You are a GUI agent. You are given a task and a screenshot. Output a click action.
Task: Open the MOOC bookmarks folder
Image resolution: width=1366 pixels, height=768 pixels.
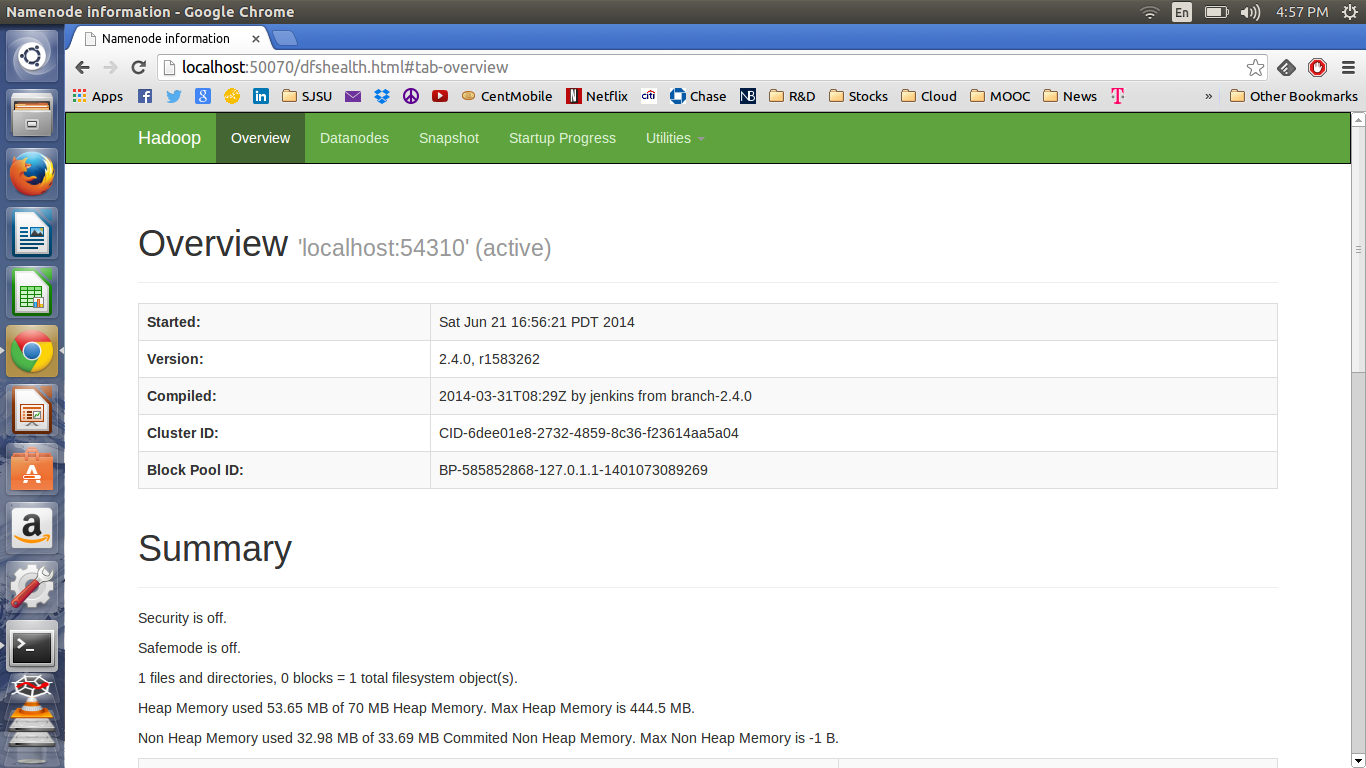point(1000,96)
